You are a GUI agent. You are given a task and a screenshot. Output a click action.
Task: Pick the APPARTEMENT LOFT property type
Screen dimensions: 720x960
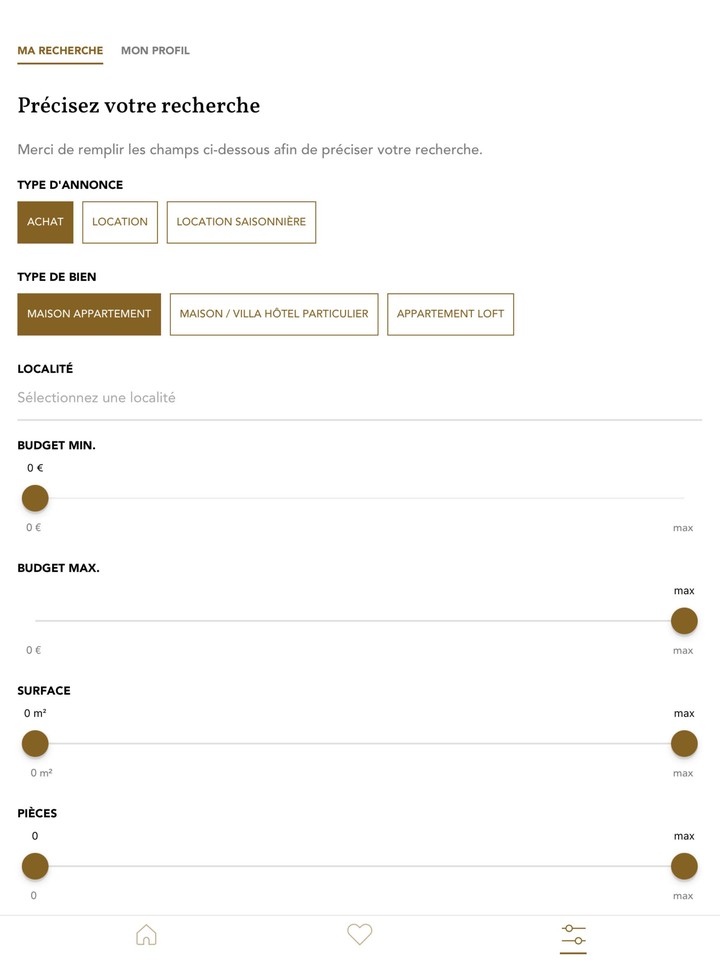(x=450, y=314)
